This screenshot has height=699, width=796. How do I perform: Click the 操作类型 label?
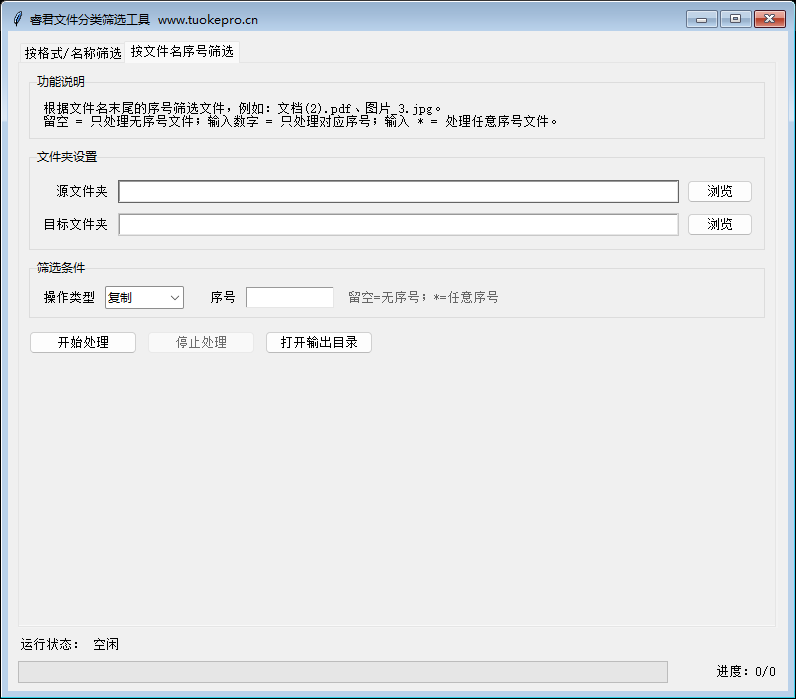(69, 297)
